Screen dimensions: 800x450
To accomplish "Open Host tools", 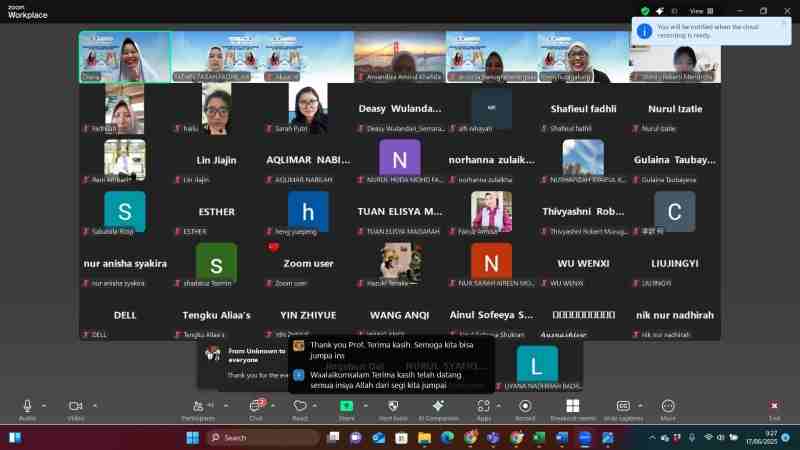I will pyautogui.click(x=392, y=408).
